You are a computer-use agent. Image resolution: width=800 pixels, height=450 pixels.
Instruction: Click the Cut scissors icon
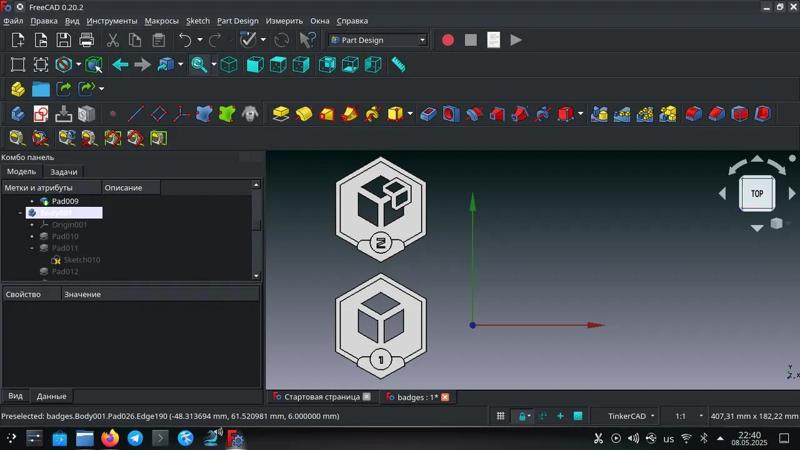(x=112, y=40)
